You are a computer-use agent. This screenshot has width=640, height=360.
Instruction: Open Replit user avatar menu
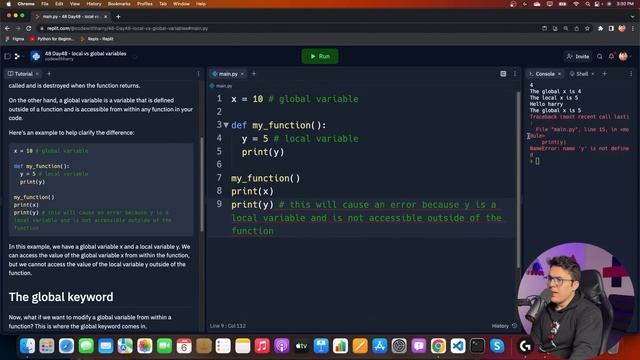pos(623,56)
